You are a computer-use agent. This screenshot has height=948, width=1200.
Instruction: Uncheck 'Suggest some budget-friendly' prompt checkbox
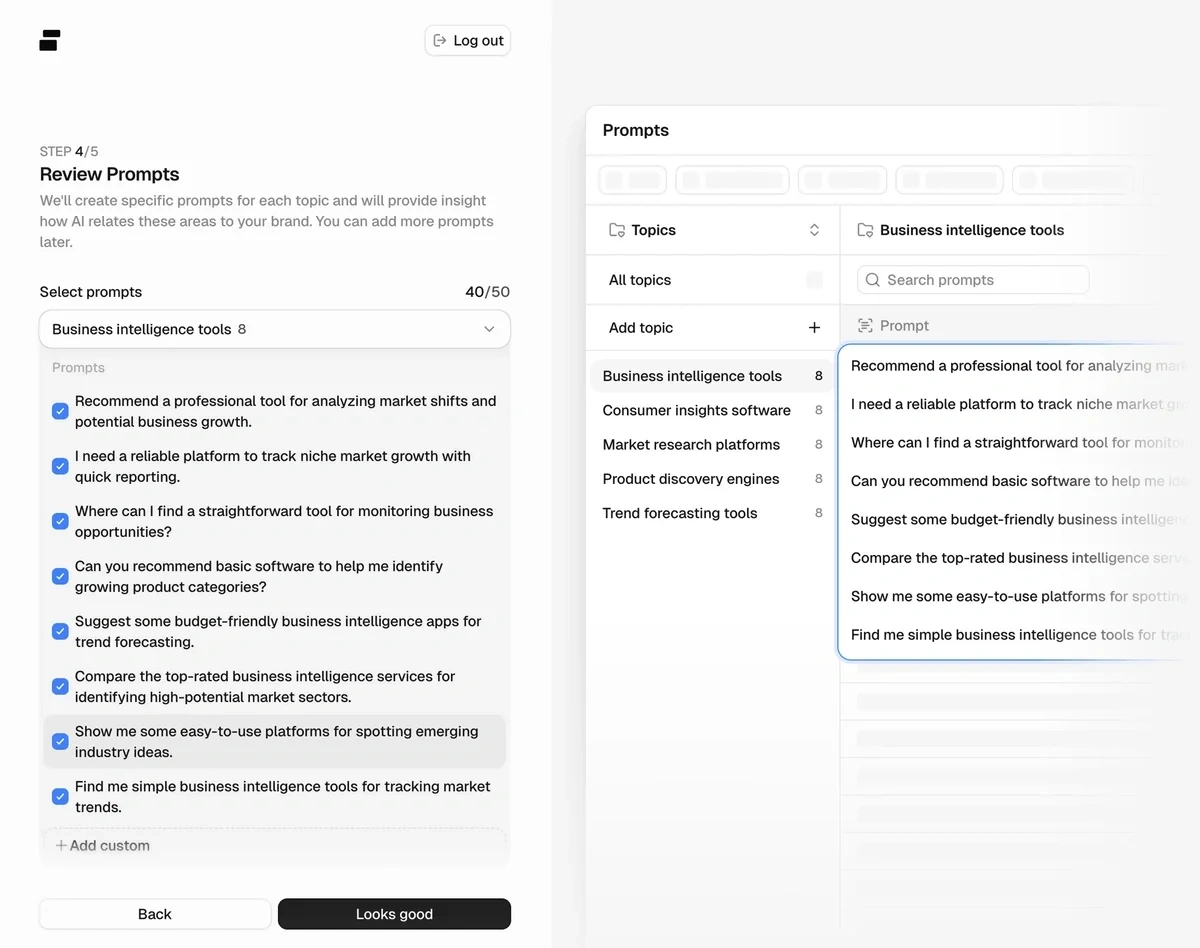pyautogui.click(x=60, y=631)
